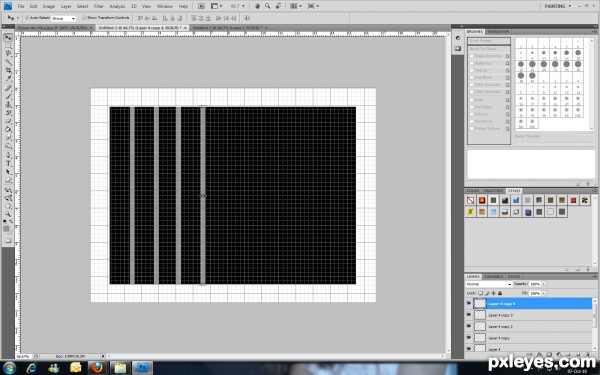The image size is (600, 375).
Task: Select the Move tool in the toolbox
Action: (8, 37)
